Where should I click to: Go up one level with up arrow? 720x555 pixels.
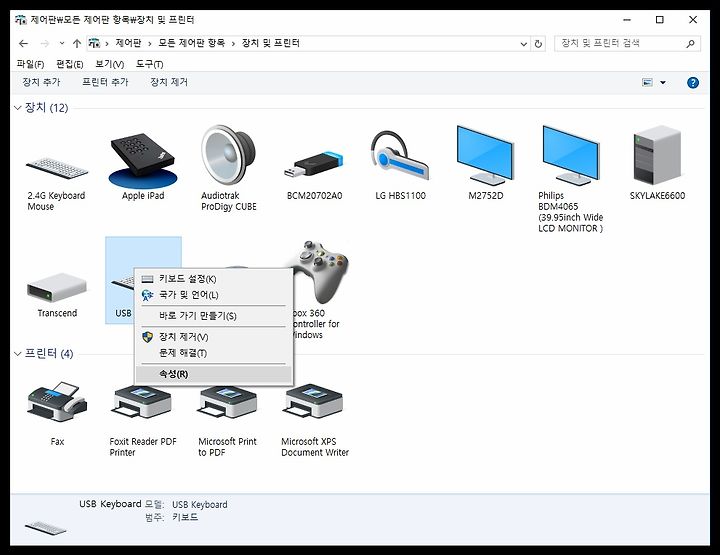tap(77, 44)
